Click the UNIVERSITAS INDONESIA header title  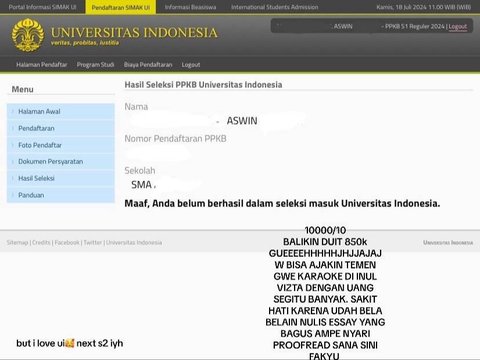(x=134, y=32)
